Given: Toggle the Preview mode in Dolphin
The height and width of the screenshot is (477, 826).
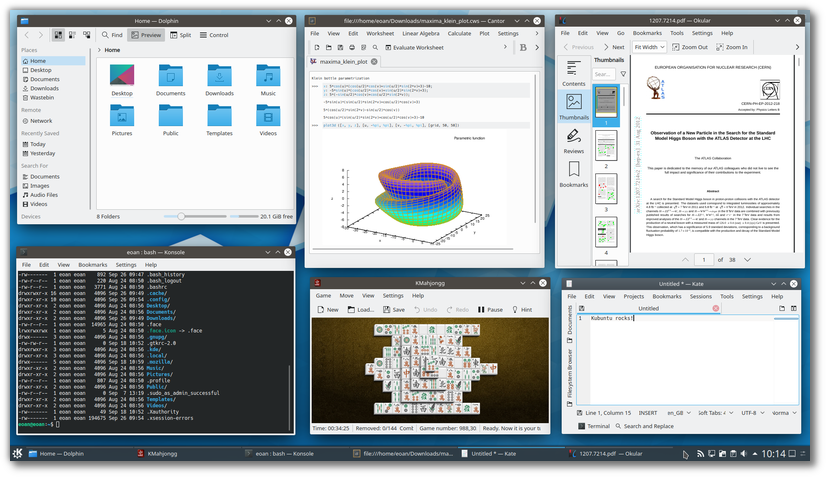Looking at the screenshot, I should pyautogui.click(x=146, y=35).
